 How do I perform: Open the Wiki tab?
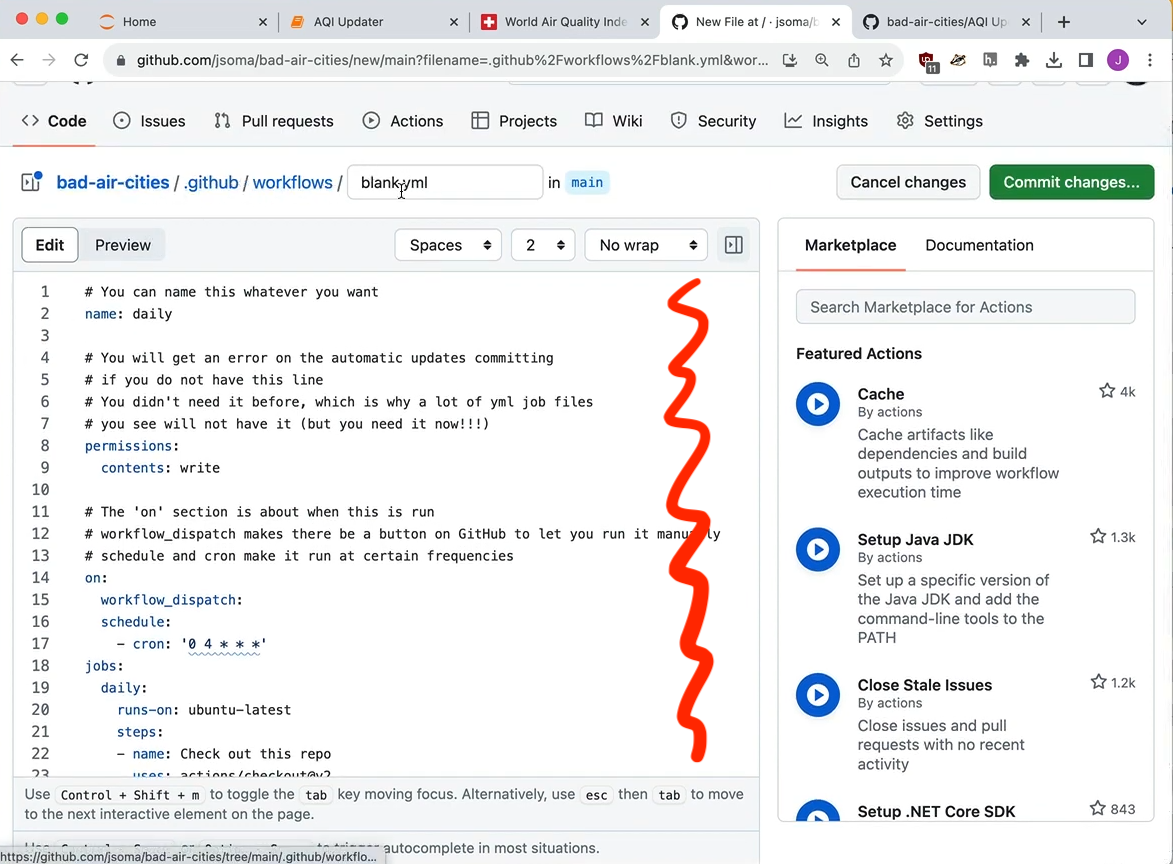click(613, 121)
